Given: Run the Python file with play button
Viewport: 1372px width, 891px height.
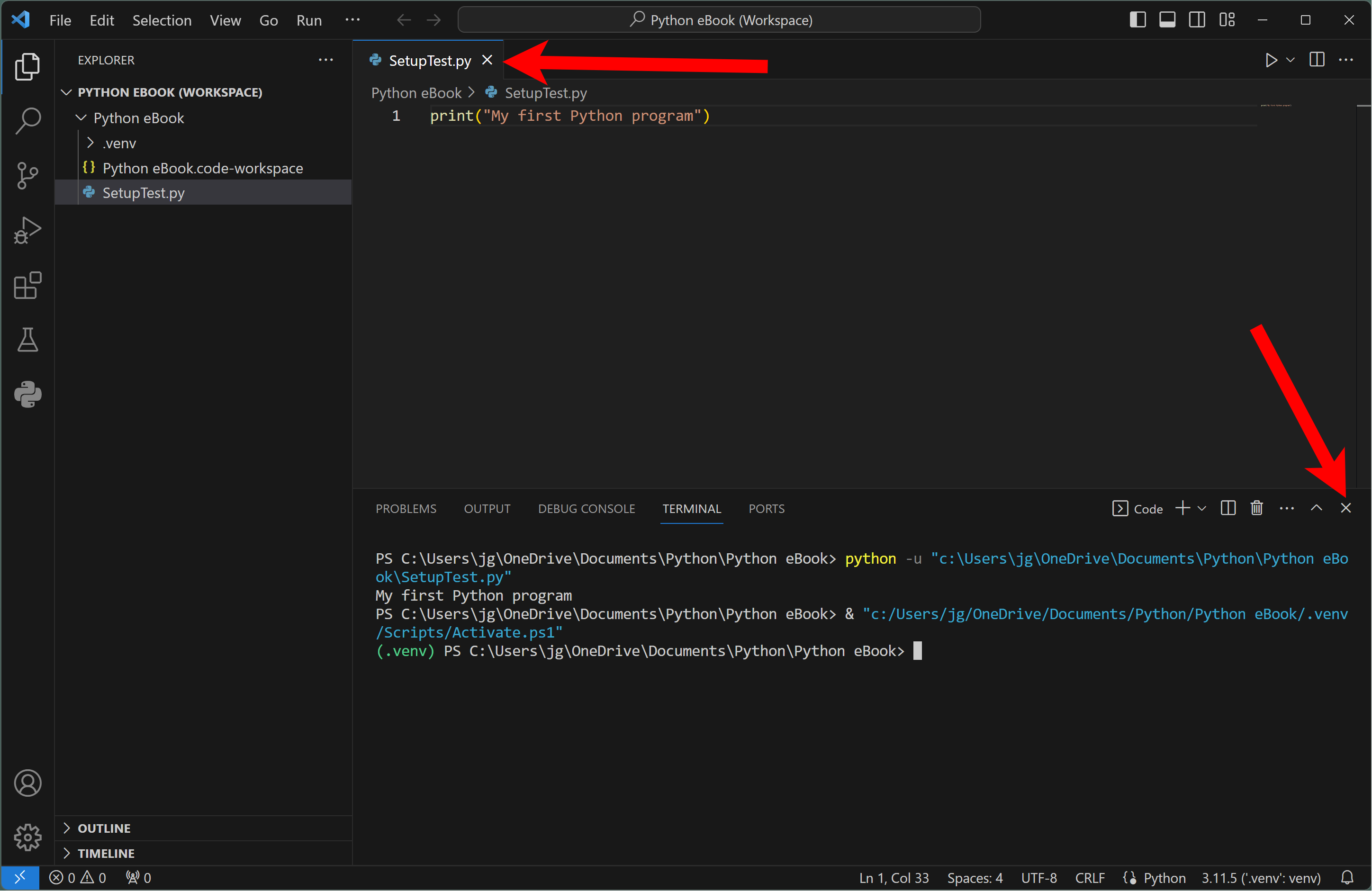Looking at the screenshot, I should tap(1271, 60).
